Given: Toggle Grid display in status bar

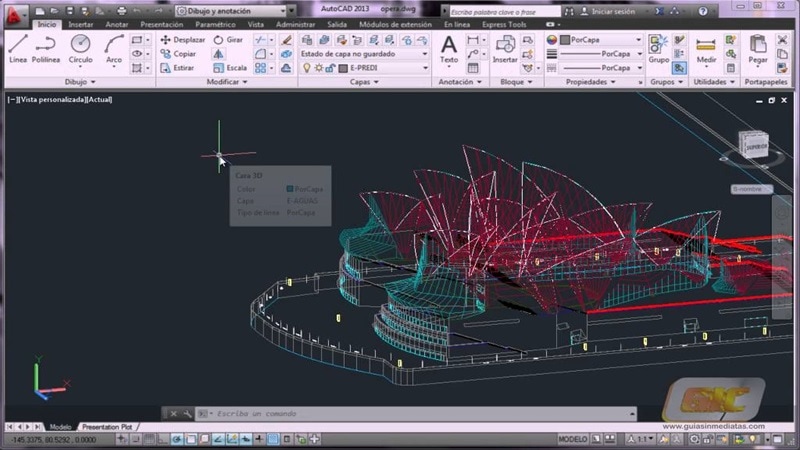Looking at the screenshot, I should [x=149, y=439].
